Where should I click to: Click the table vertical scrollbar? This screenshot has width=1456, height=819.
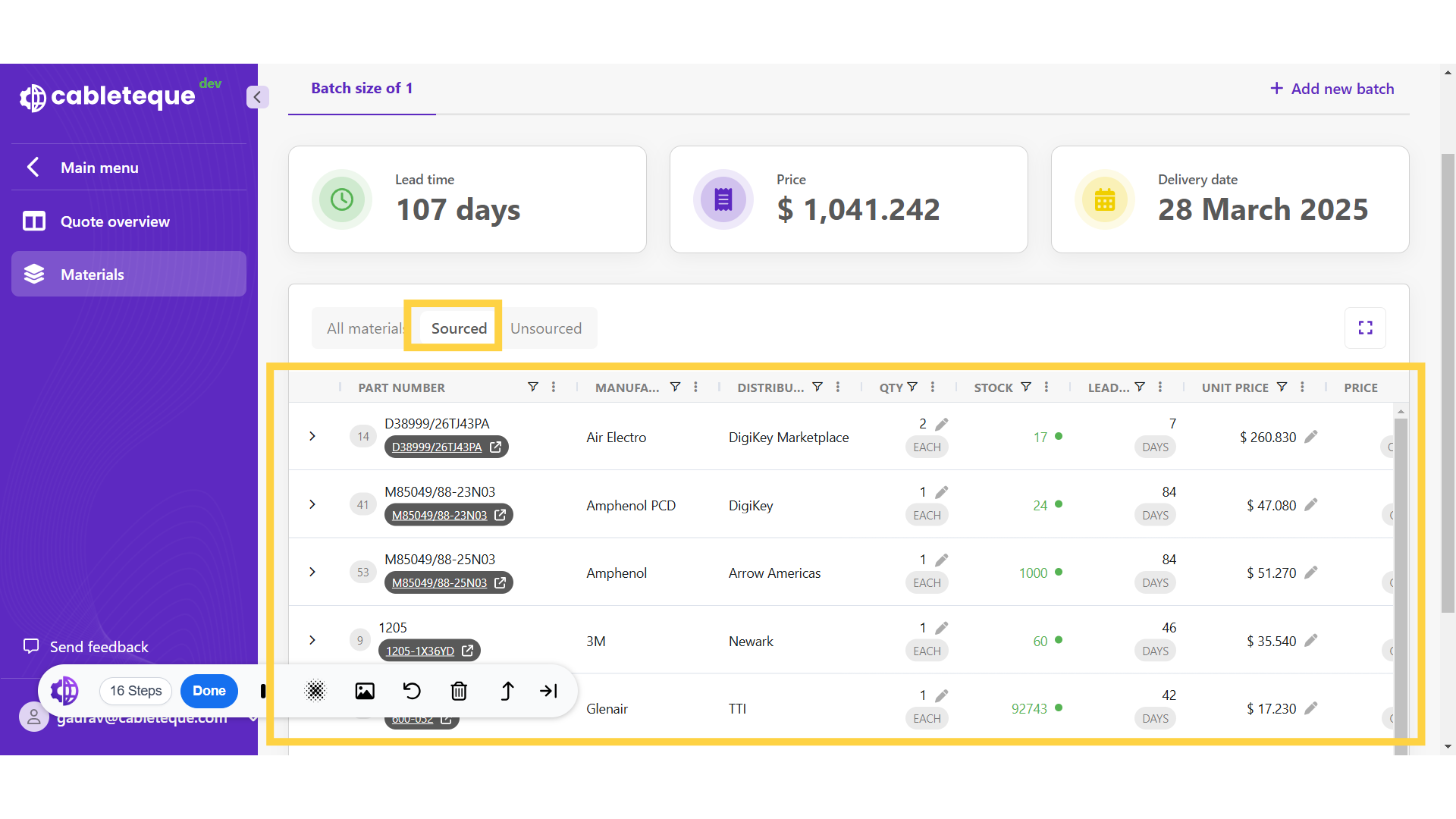tap(1401, 569)
